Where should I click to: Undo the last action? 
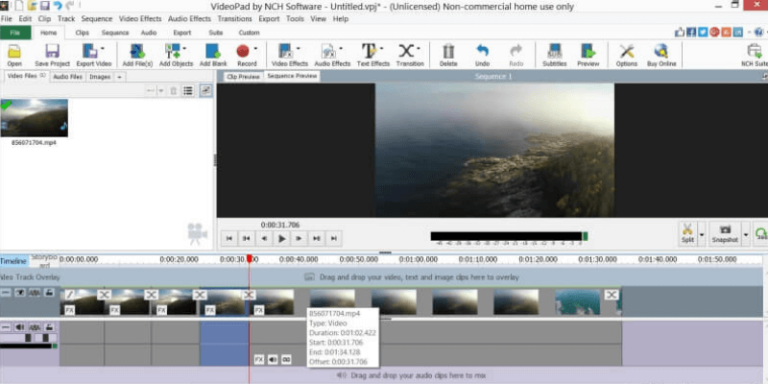click(x=482, y=54)
